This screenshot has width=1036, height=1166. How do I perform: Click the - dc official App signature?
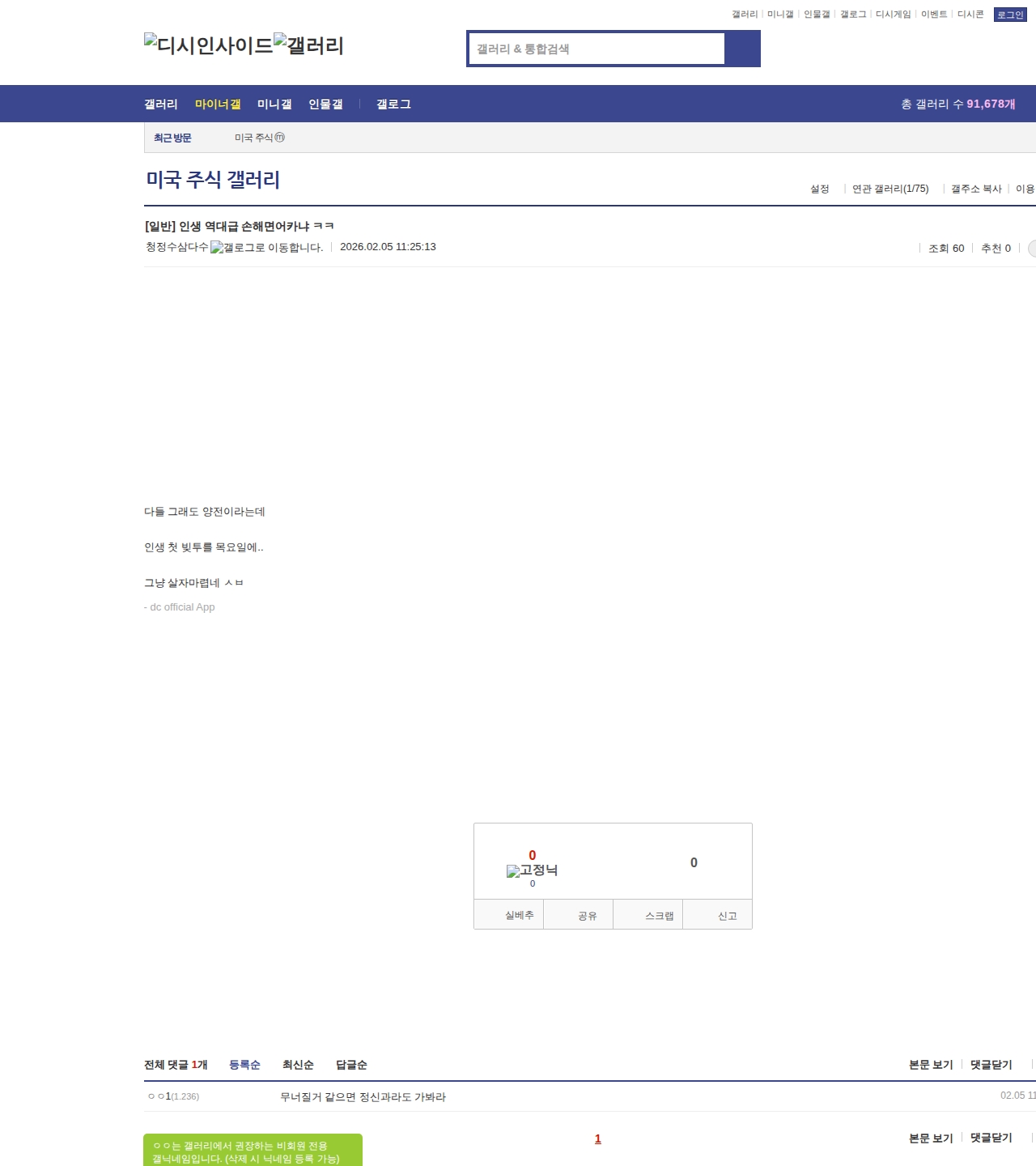[180, 607]
